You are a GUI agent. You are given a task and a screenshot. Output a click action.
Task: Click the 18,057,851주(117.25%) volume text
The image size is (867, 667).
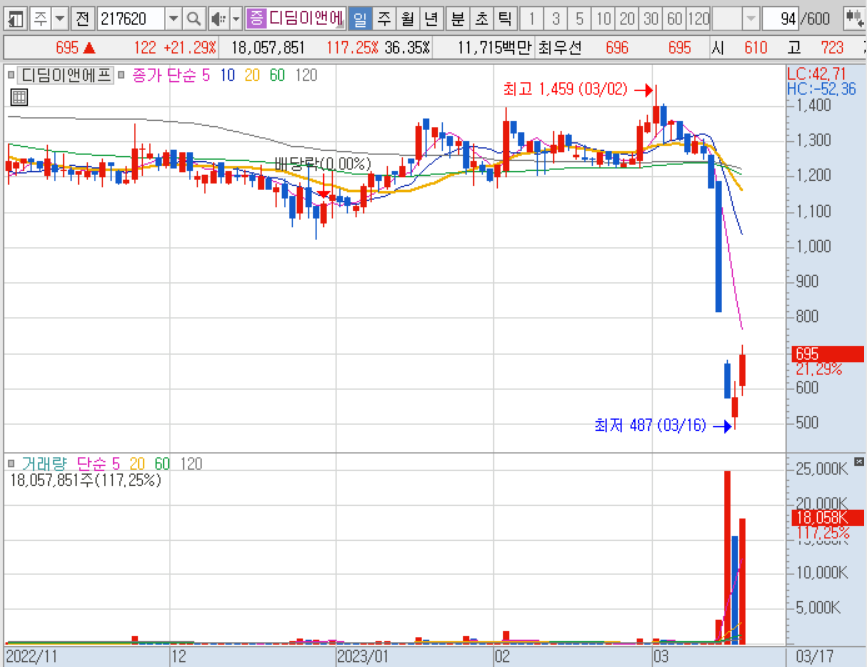pos(86,480)
